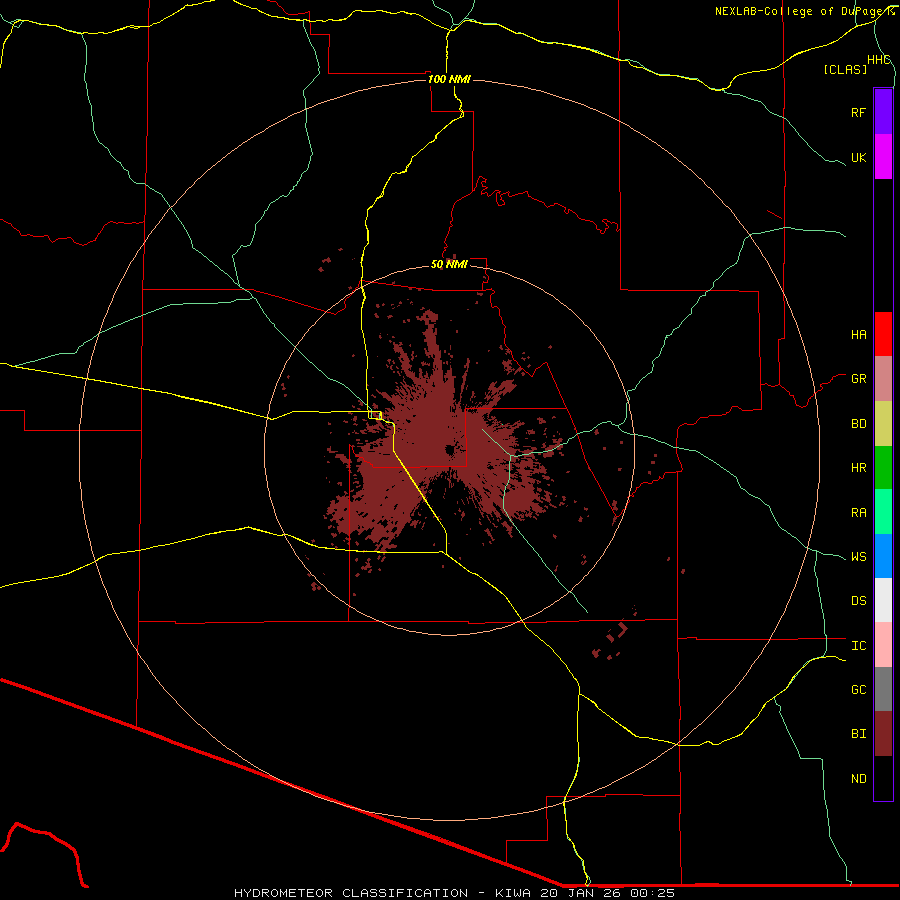Click the RA legend label
Image resolution: width=900 pixels, height=900 pixels.
coord(859,513)
